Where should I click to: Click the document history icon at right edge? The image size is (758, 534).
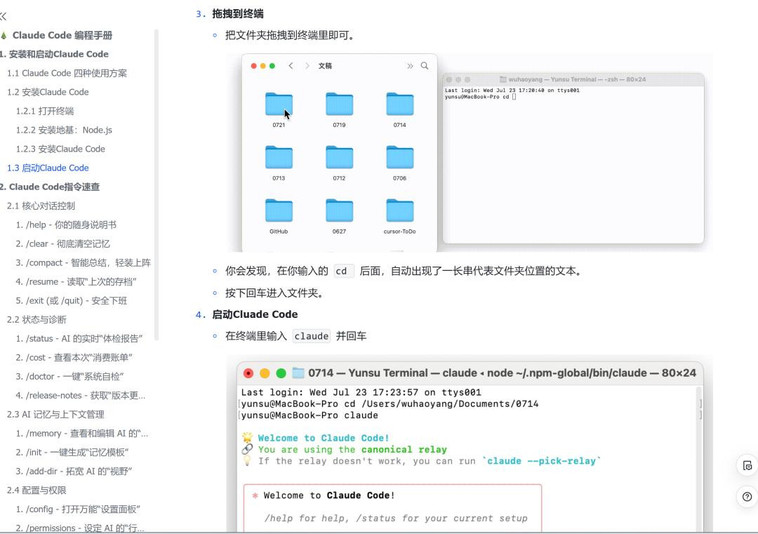[x=747, y=466]
